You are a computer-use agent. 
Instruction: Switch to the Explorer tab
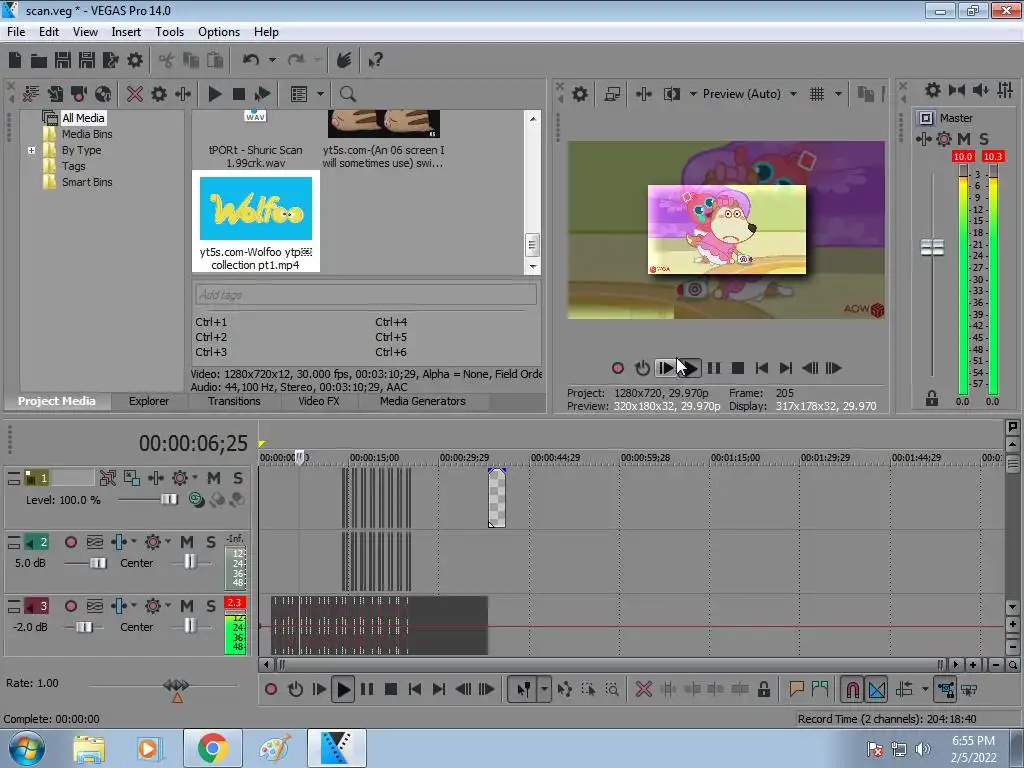click(149, 401)
